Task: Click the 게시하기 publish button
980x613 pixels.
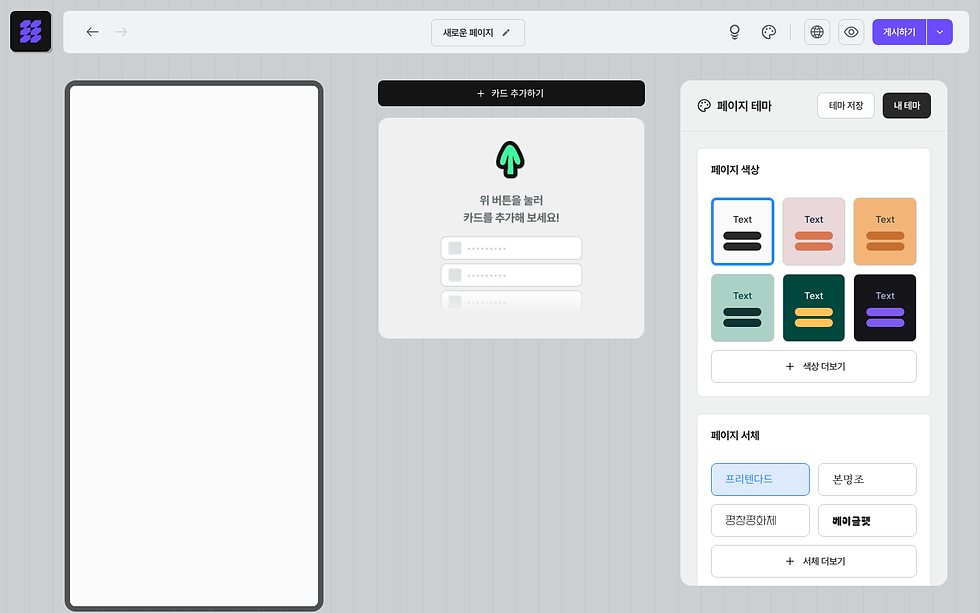Action: pos(899,32)
